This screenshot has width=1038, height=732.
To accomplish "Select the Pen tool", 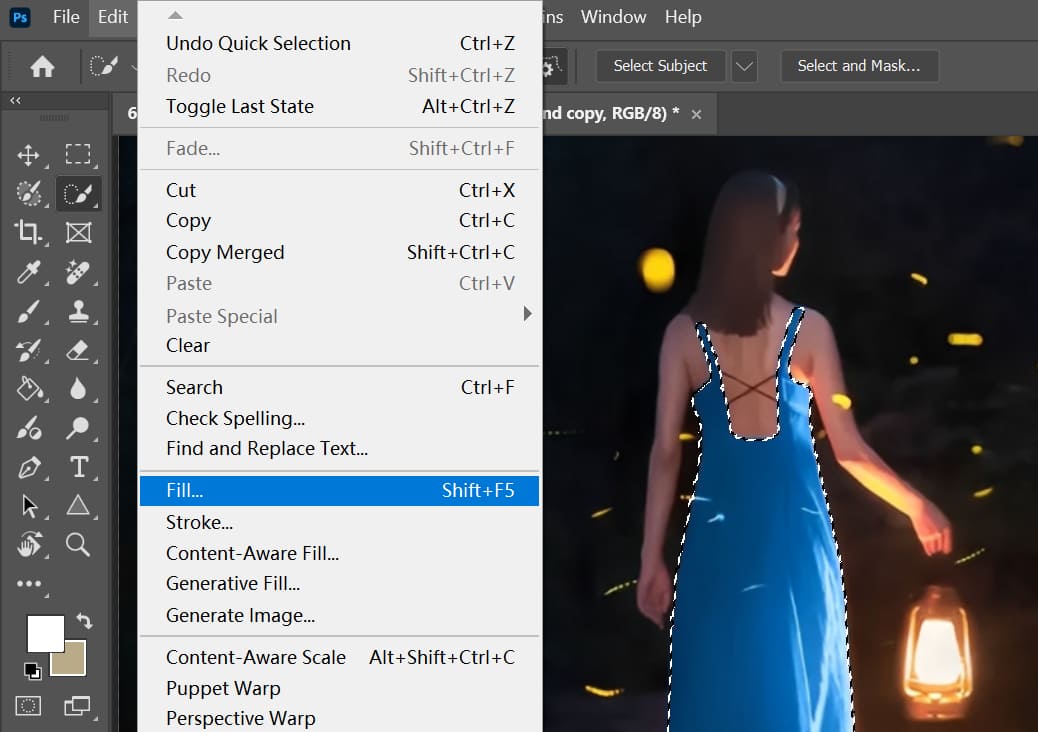I will (29, 466).
